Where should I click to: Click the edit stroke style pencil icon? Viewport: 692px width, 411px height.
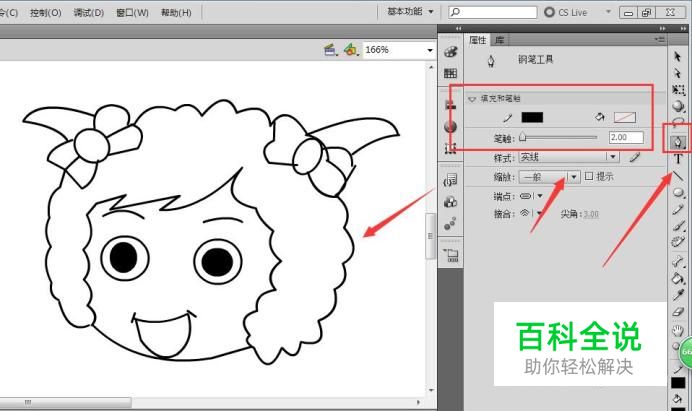tap(635, 157)
